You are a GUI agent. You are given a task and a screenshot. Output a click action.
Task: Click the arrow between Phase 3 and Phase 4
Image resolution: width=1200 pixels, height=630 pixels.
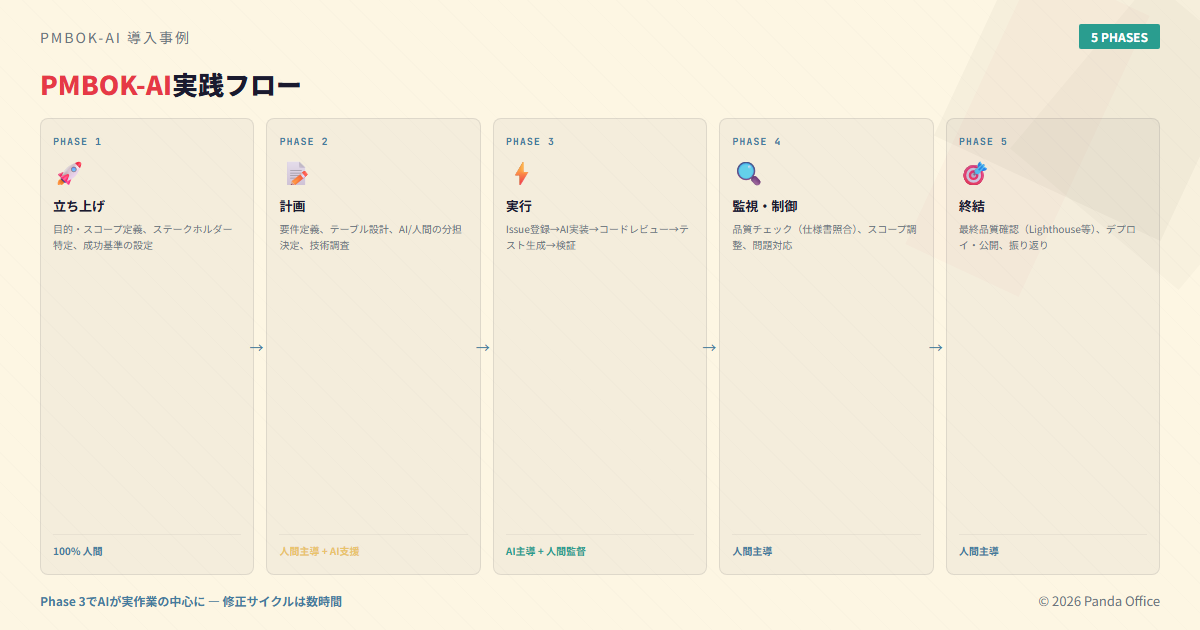[709, 347]
